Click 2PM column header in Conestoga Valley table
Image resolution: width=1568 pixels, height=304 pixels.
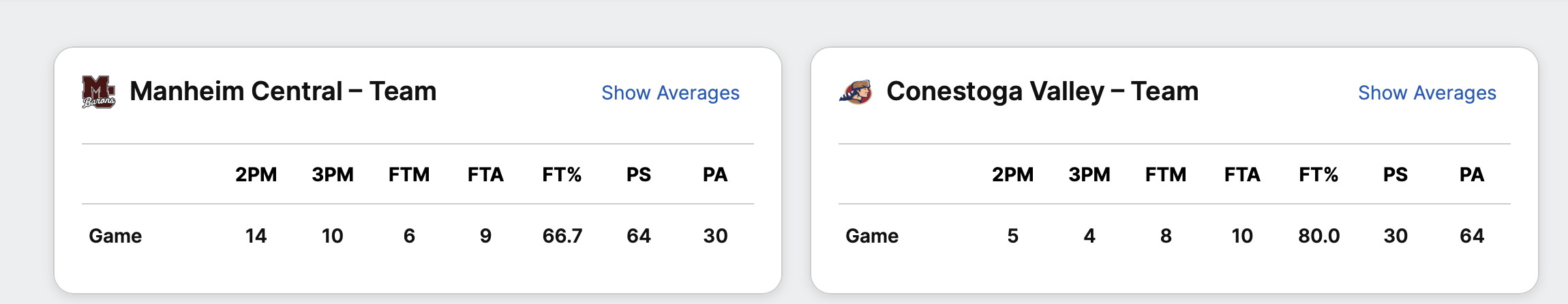point(1013,174)
